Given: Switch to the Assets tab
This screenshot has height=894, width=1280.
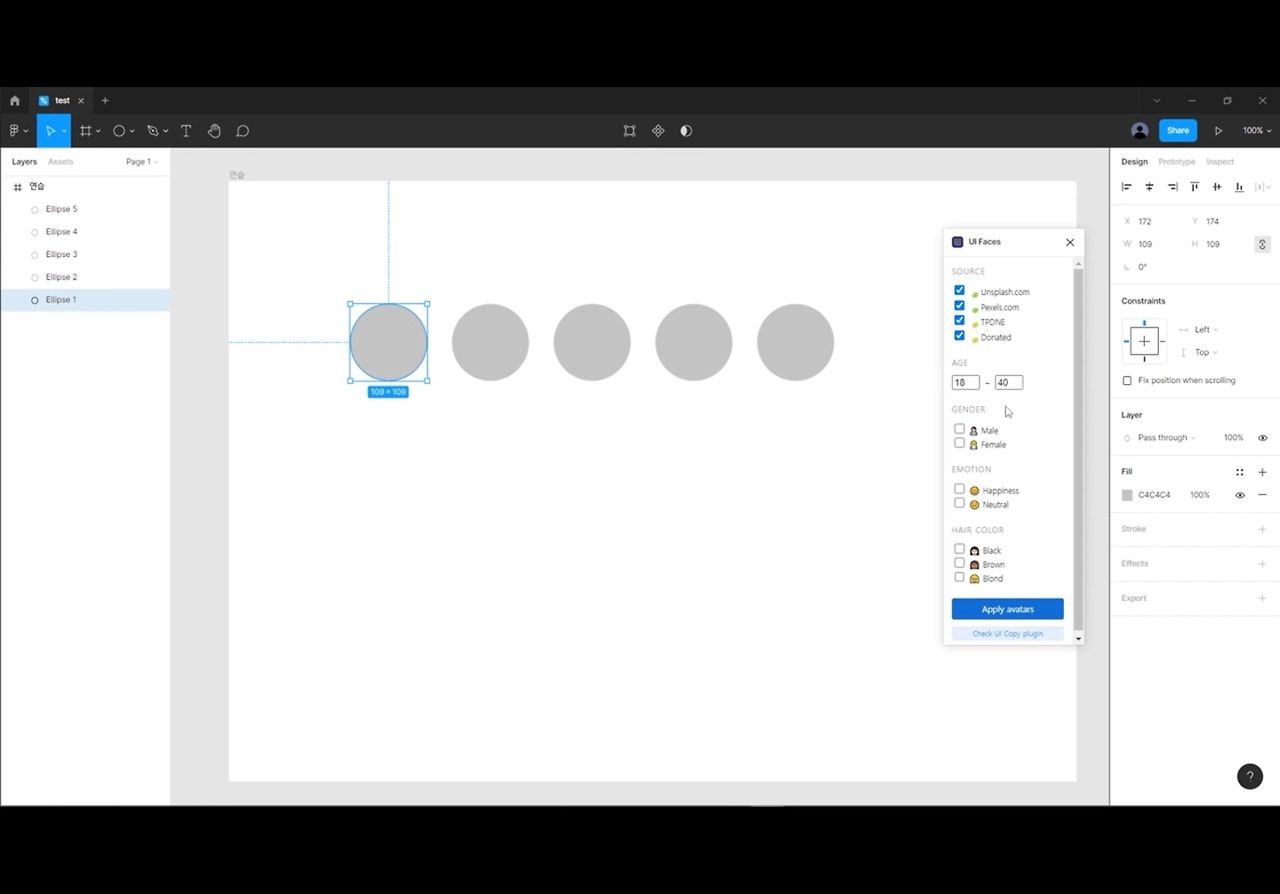Looking at the screenshot, I should point(61,162).
